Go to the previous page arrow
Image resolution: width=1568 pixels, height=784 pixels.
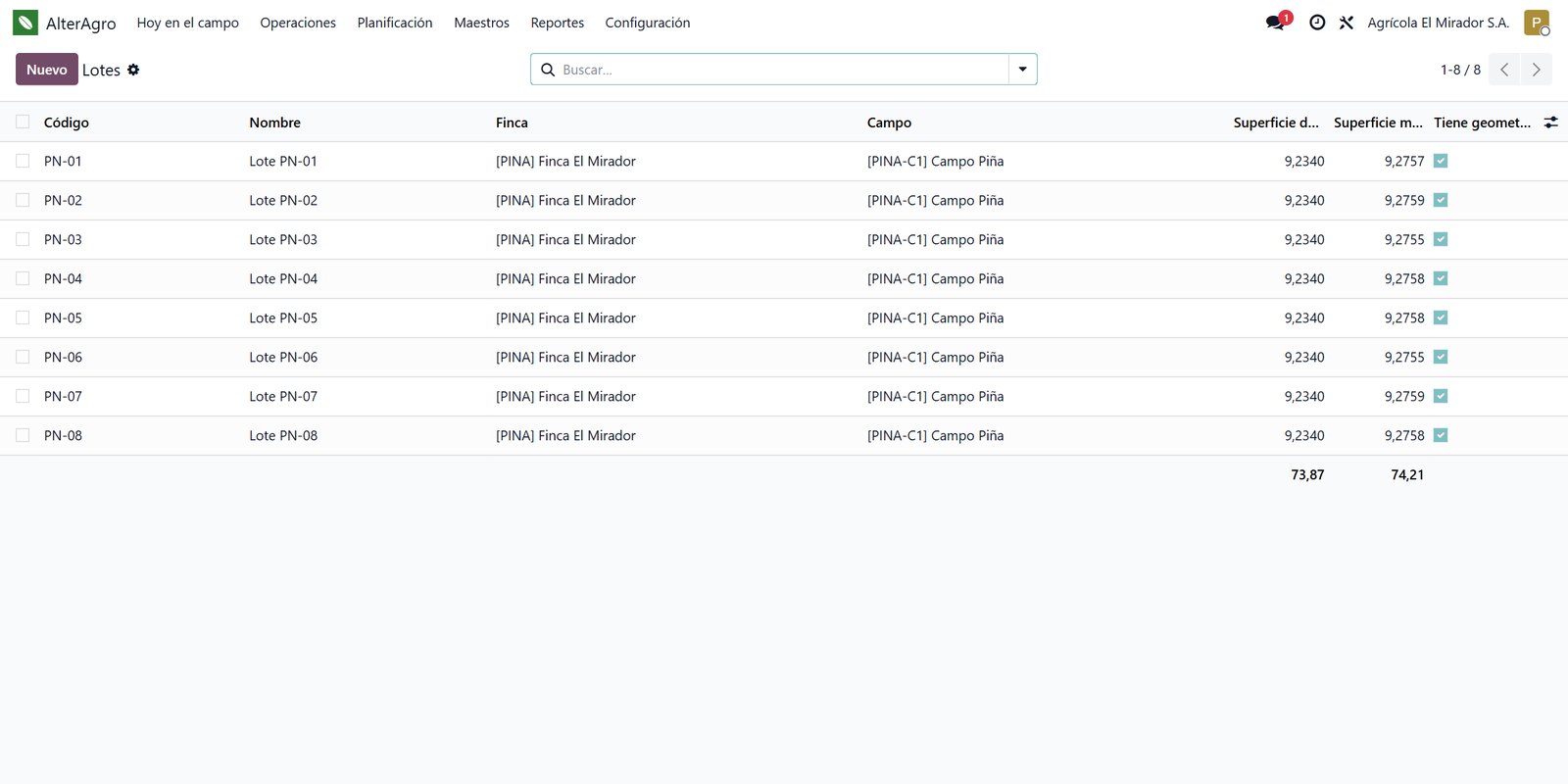1504,70
